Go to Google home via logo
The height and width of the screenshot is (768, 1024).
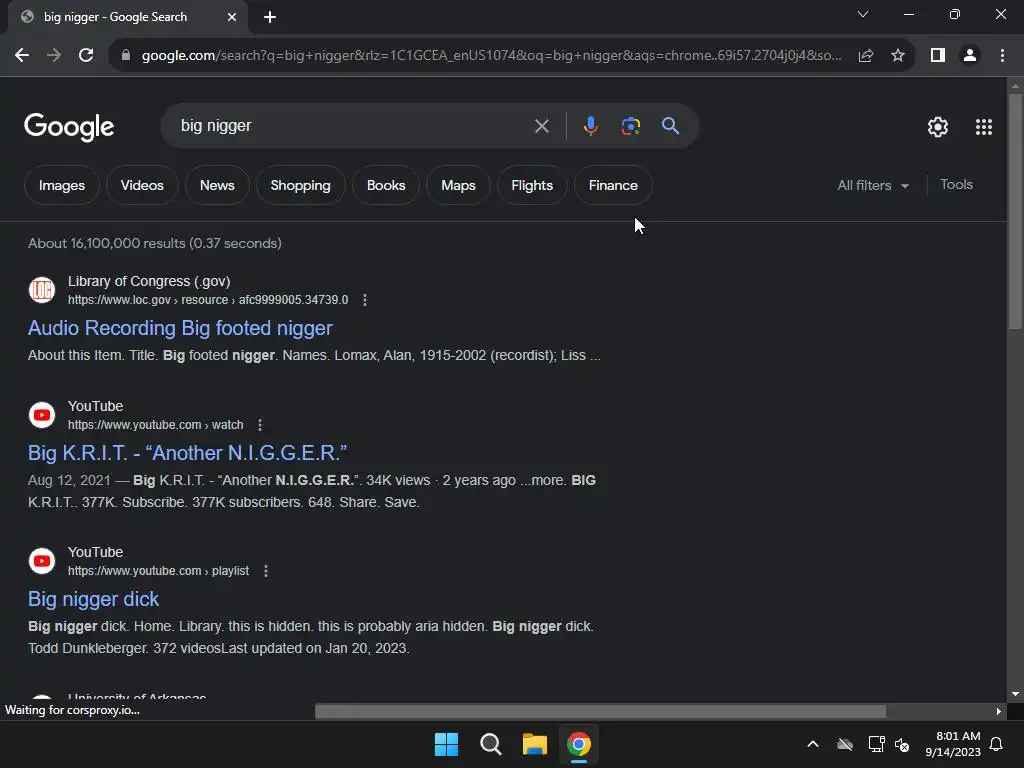(x=69, y=127)
